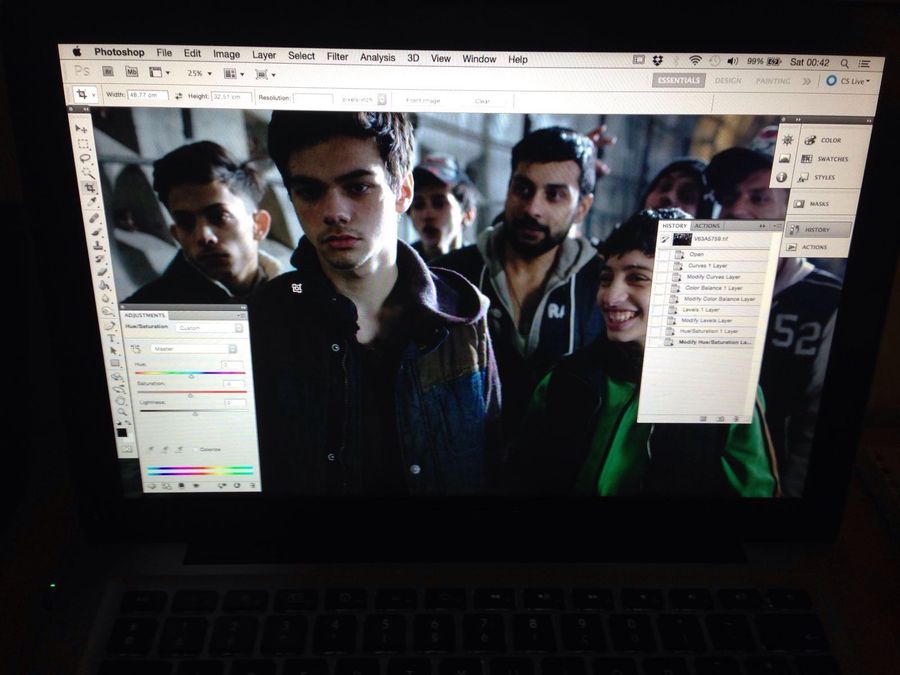Viewport: 900px width, 675px height.
Task: Select the Path Selection tool
Action: coord(113,350)
